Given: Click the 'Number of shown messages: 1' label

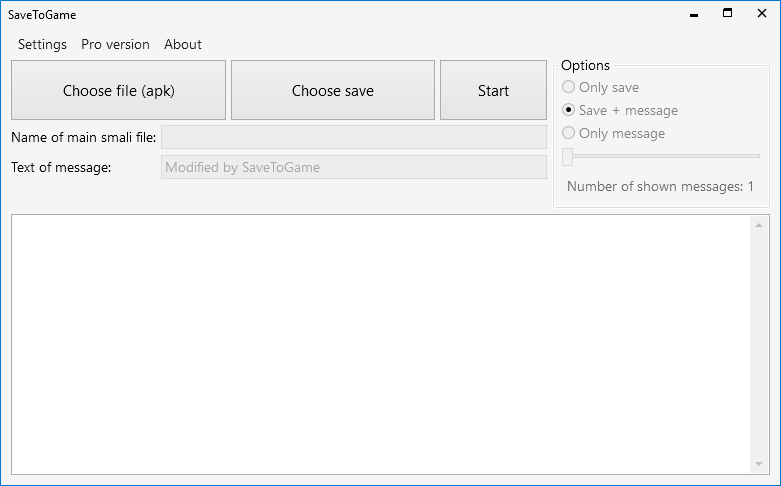Looking at the screenshot, I should [x=660, y=186].
